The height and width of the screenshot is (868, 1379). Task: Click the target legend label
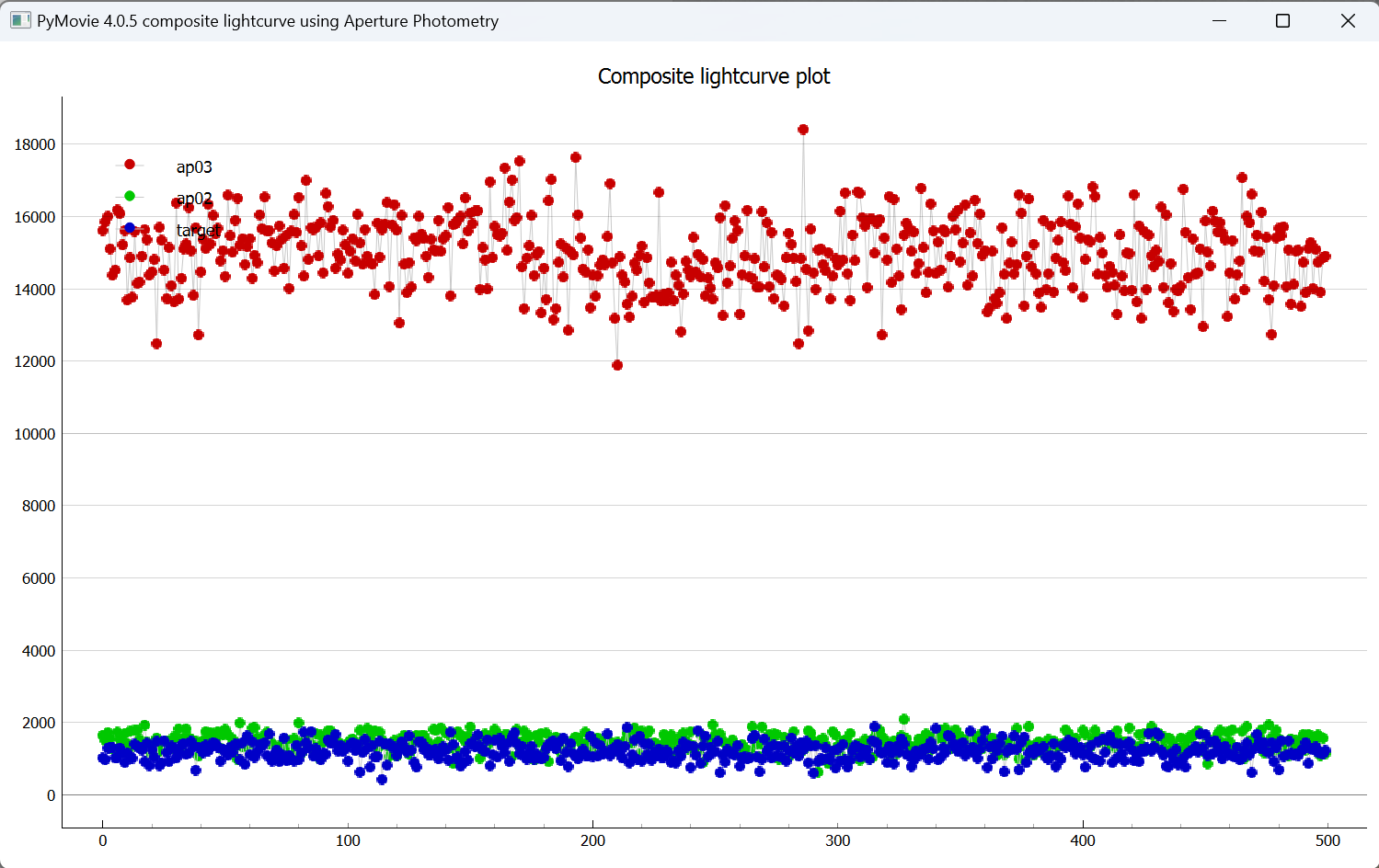(197, 231)
